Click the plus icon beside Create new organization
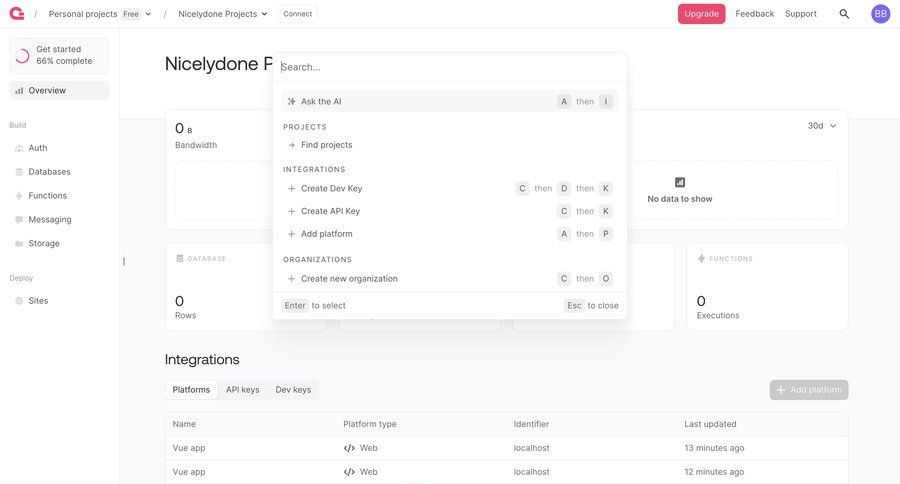The width and height of the screenshot is (900, 484). point(292,278)
